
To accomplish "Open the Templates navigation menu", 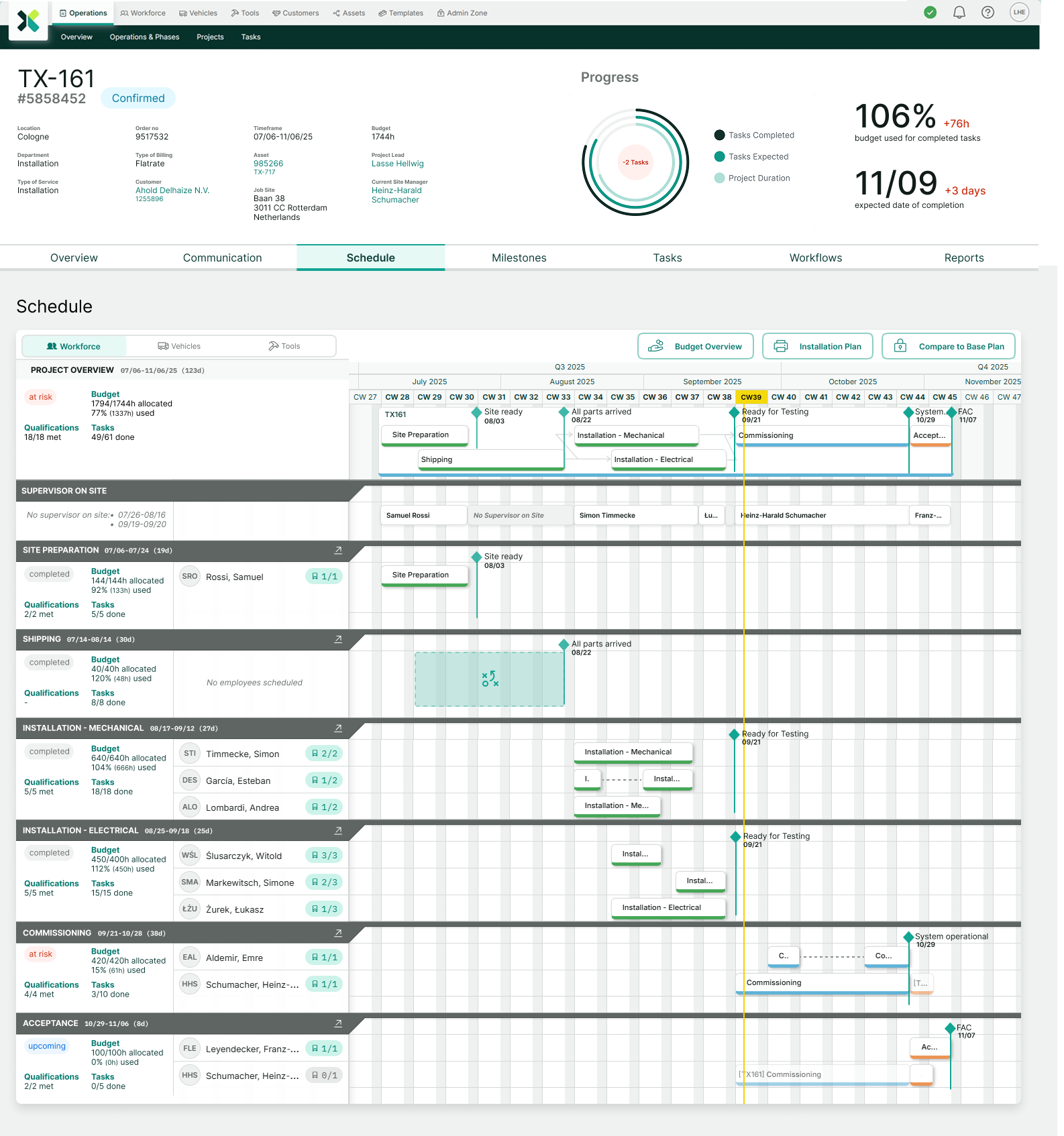I will [401, 13].
